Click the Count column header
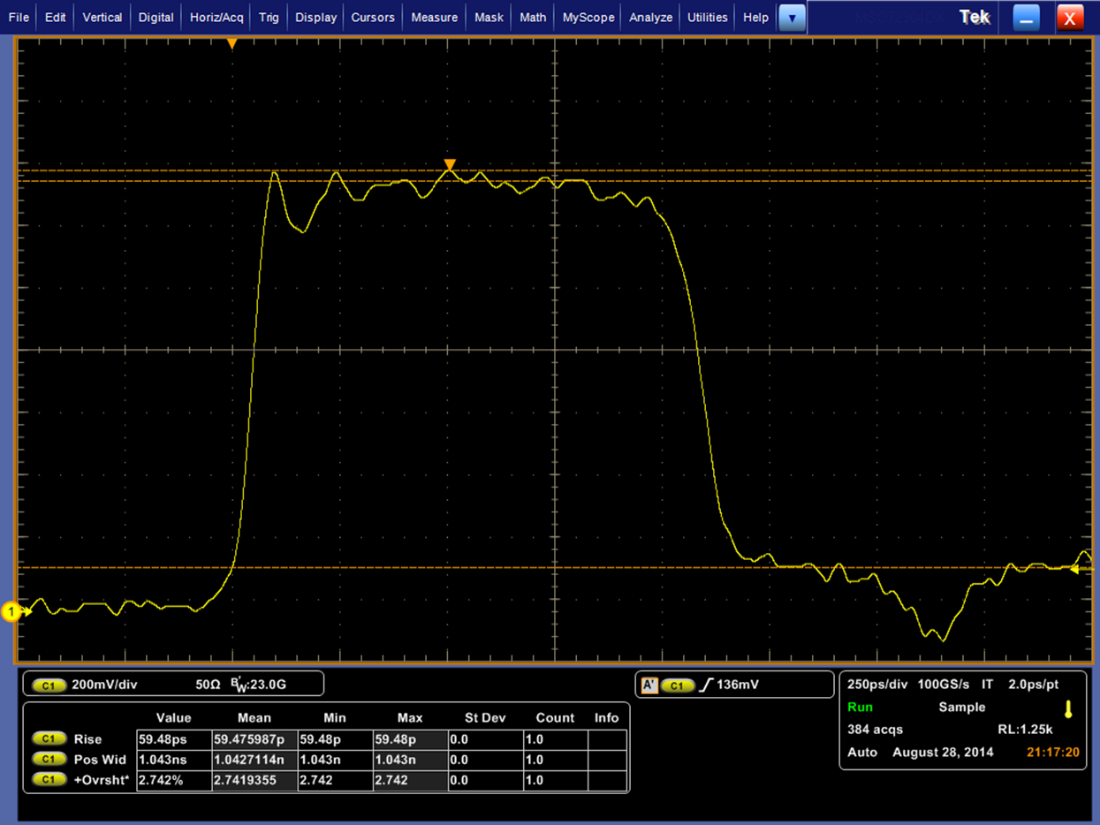 coord(555,718)
